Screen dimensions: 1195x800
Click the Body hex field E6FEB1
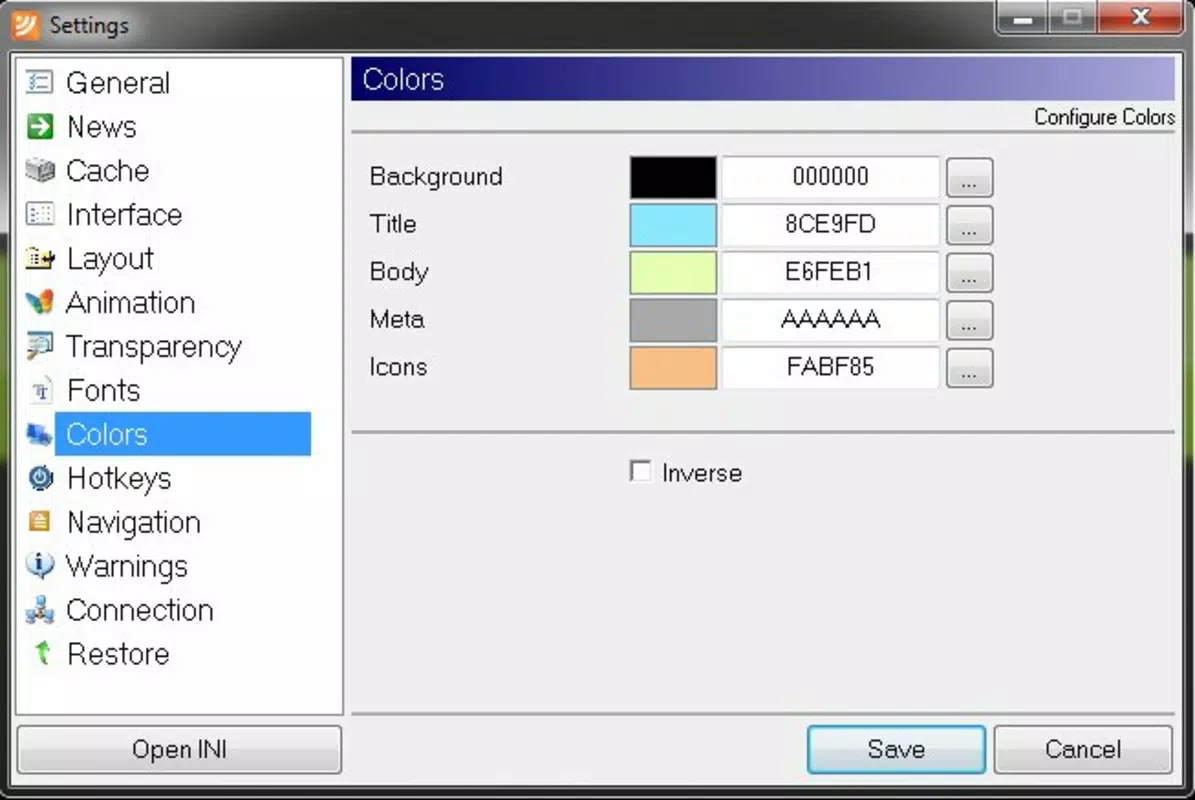pyautogui.click(x=830, y=272)
